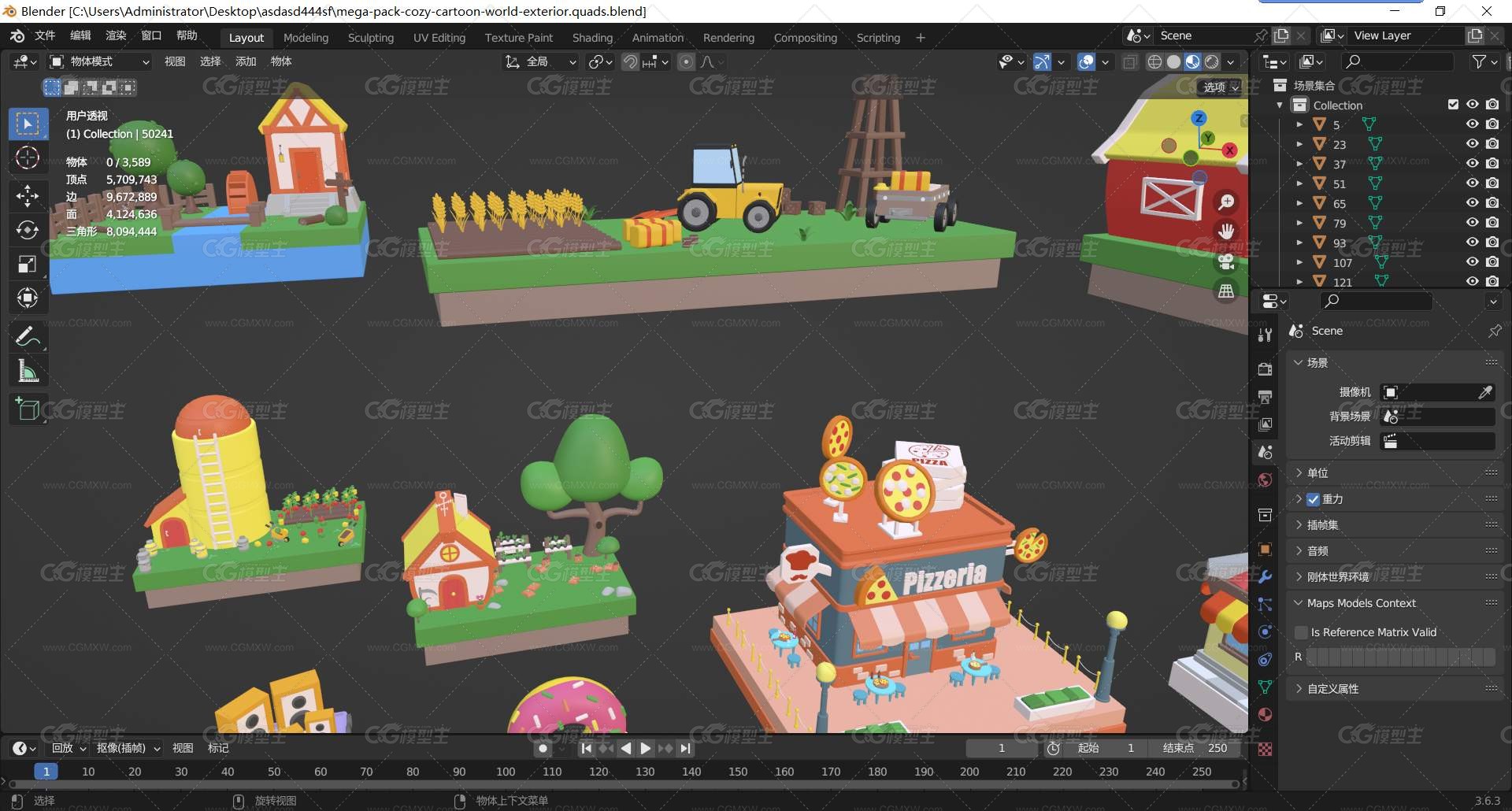Switch to wireframe viewport shading
This screenshot has width=1512, height=811.
click(1154, 61)
